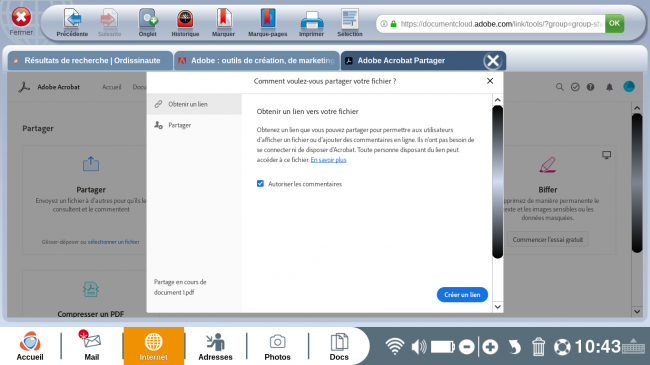Screen dimensions: 650x365
Task: Close the Adobe Acrobat Partager tab
Action: point(492,61)
